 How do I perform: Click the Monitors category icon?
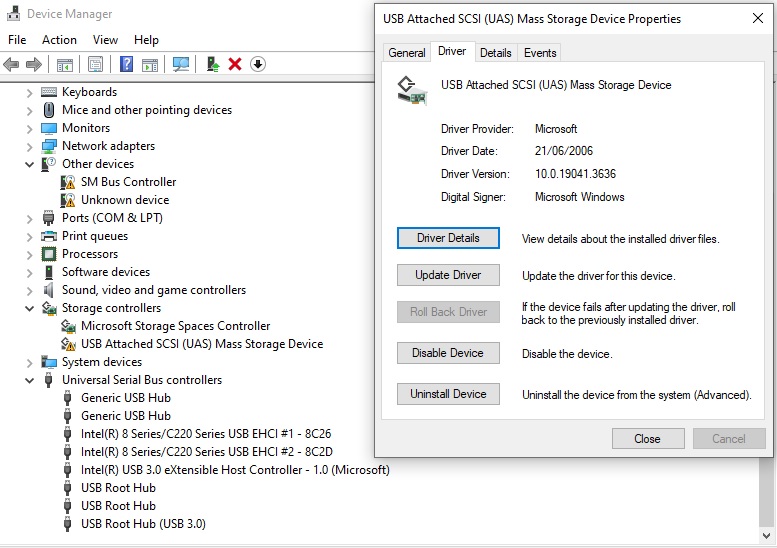pos(49,128)
